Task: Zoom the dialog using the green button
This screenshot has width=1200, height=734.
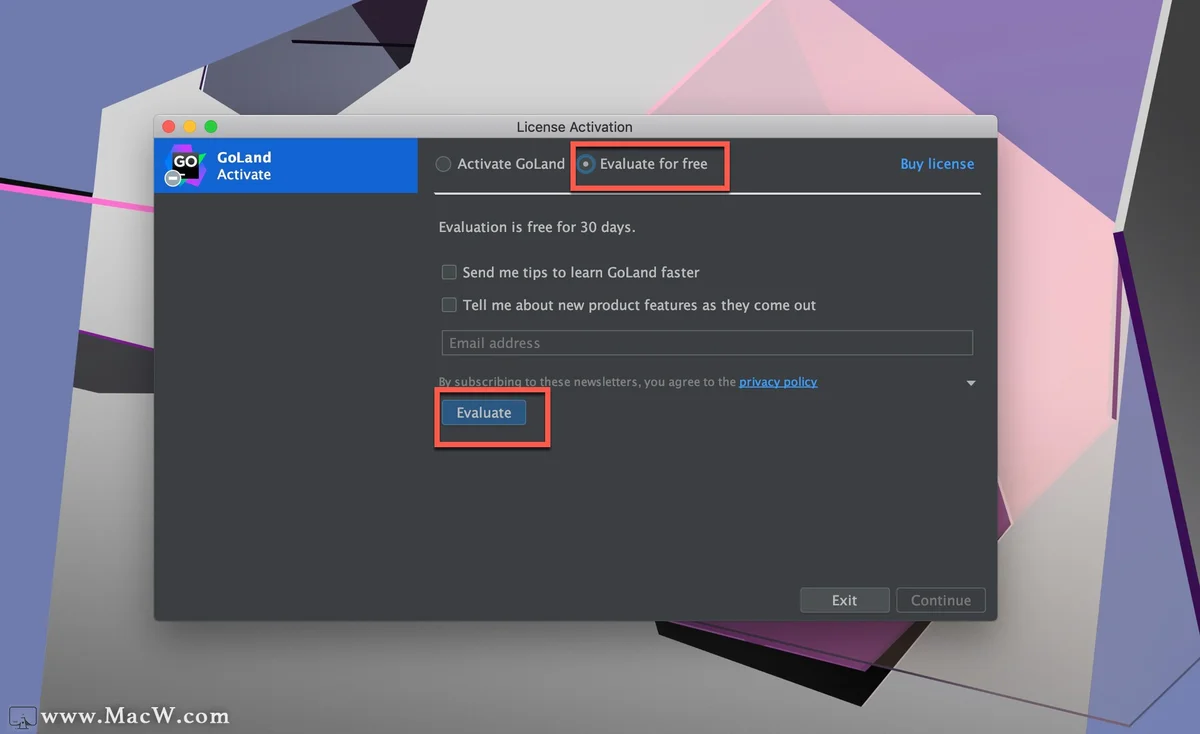Action: (210, 126)
